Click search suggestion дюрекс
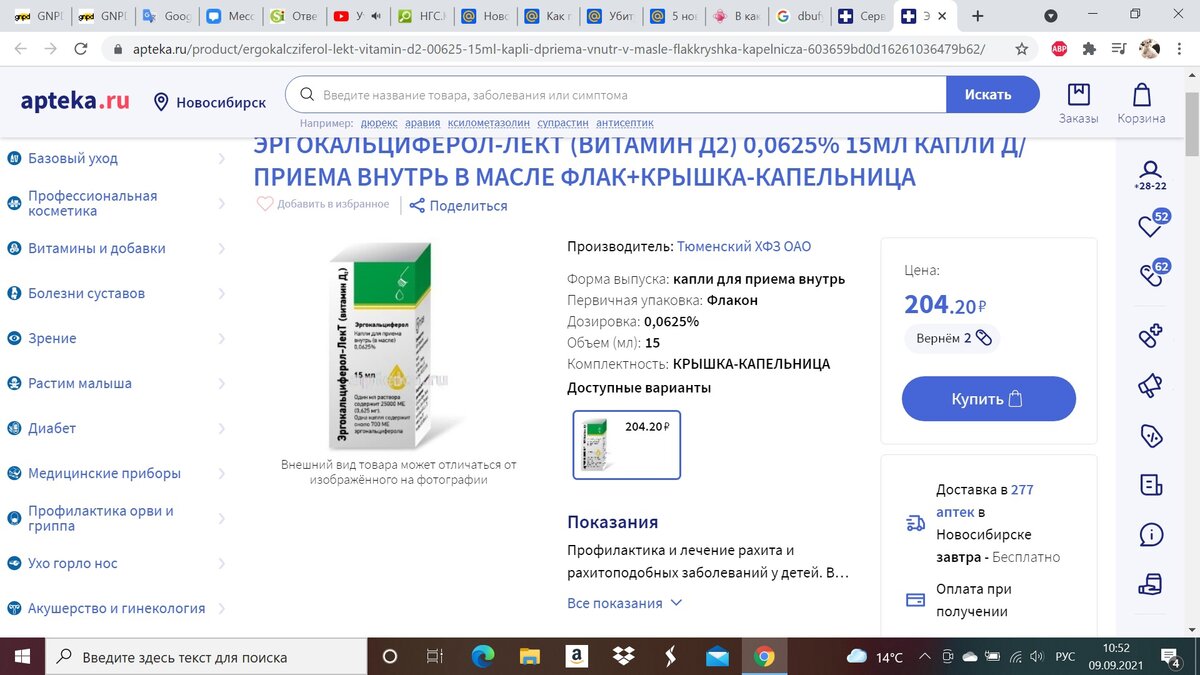 tap(379, 123)
